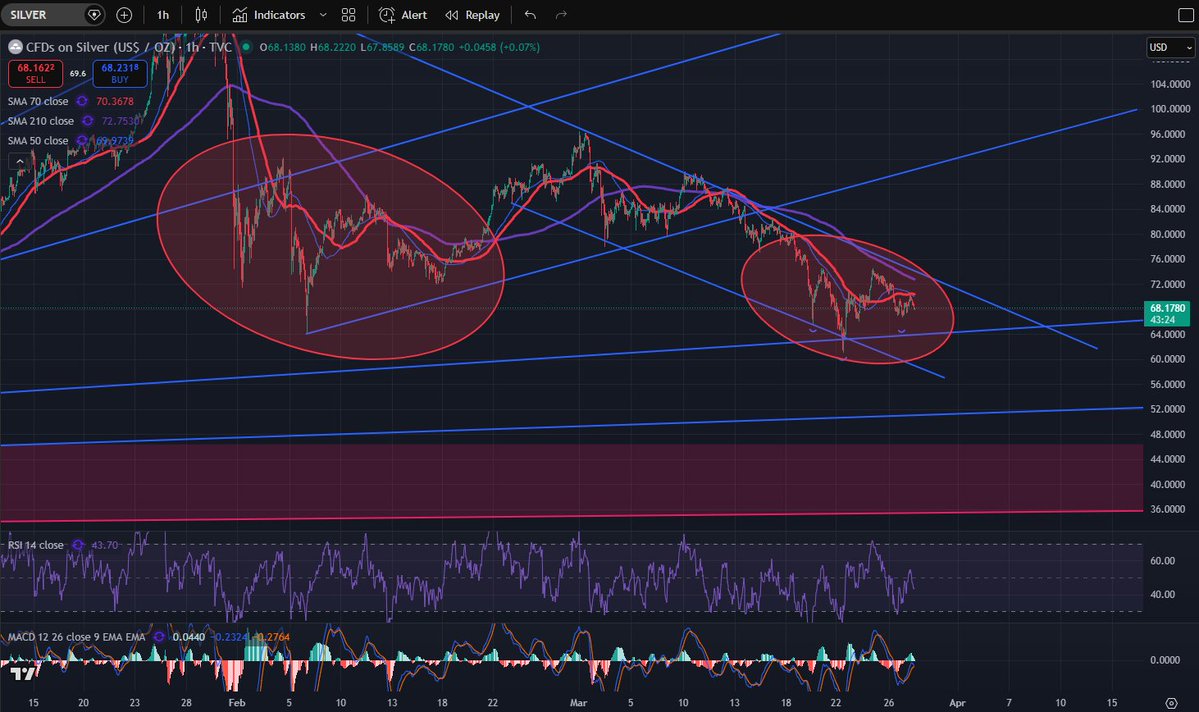Click the icon next to SMA 50 close
This screenshot has height=712, width=1199.
pyautogui.click(x=82, y=141)
